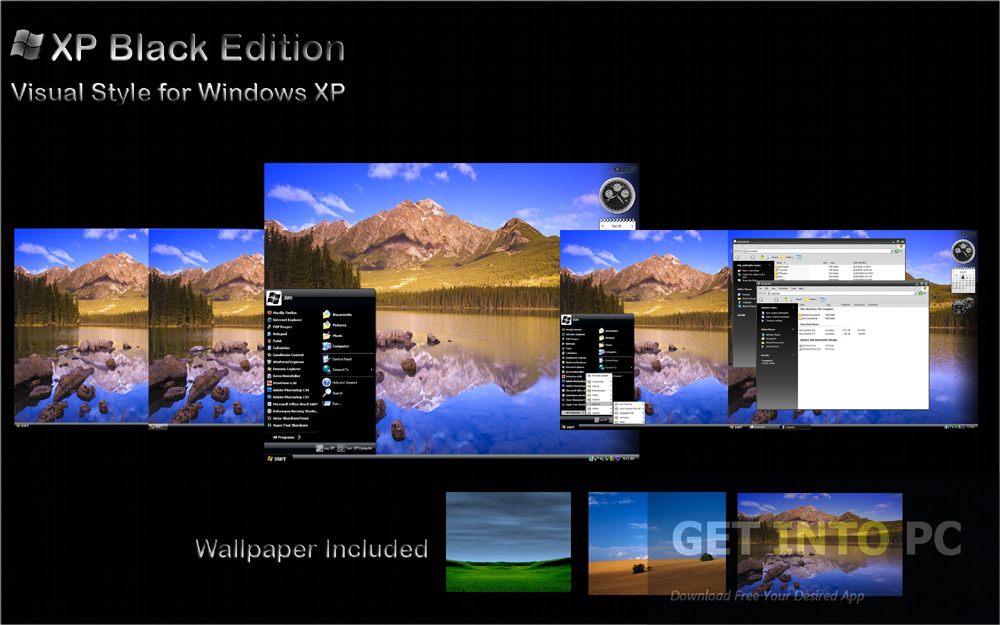This screenshot has width=1000, height=625.
Task: Launch Calculator from center Start menu
Action: (x=279, y=348)
